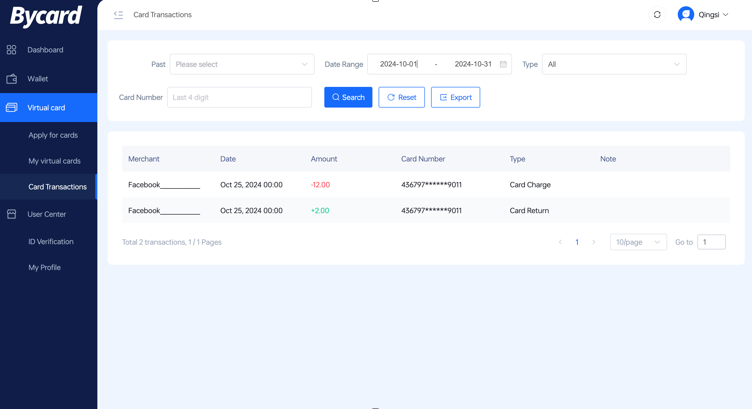Click the refresh icon in the top bar
This screenshot has width=752, height=409.
657,15
